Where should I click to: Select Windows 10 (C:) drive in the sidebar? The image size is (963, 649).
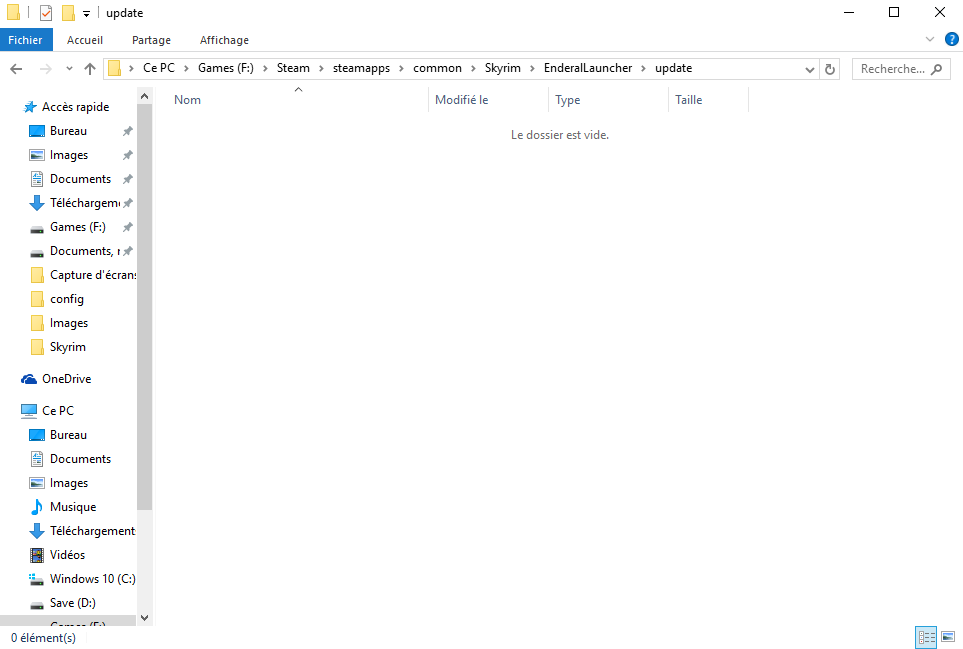(x=92, y=579)
